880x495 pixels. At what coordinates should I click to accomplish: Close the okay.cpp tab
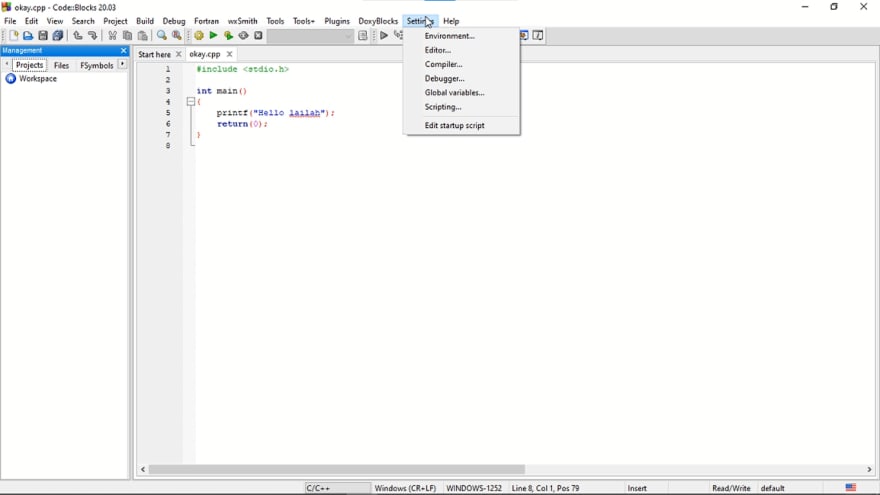[x=229, y=54]
